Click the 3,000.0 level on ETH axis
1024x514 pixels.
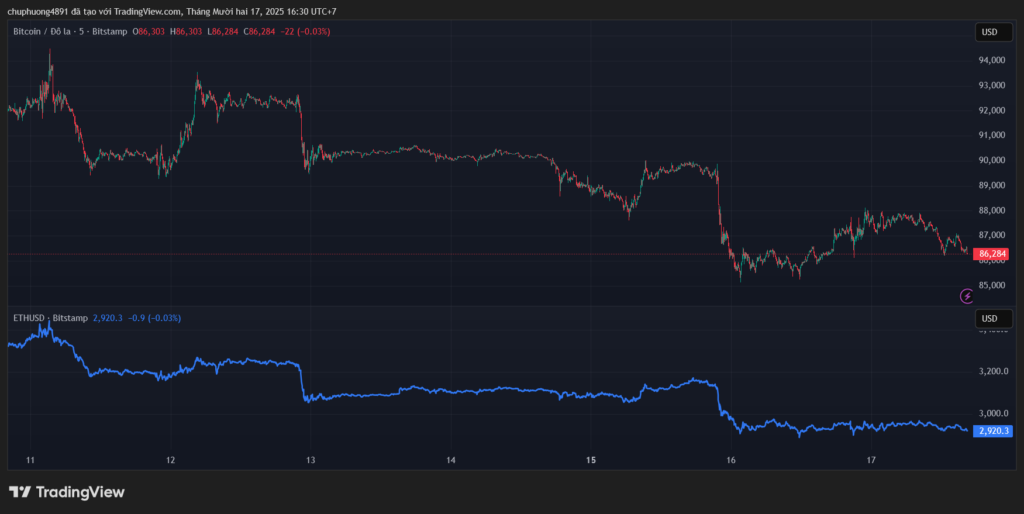993,413
